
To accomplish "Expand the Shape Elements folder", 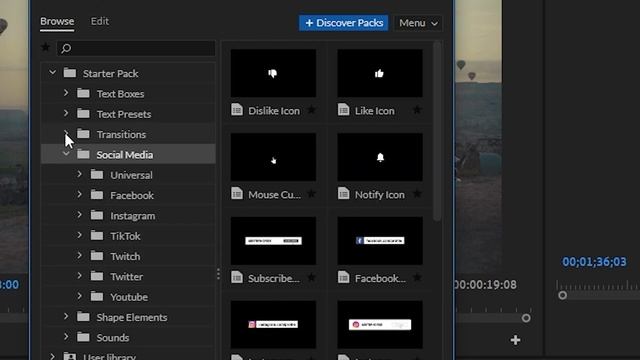I will (x=66, y=316).
